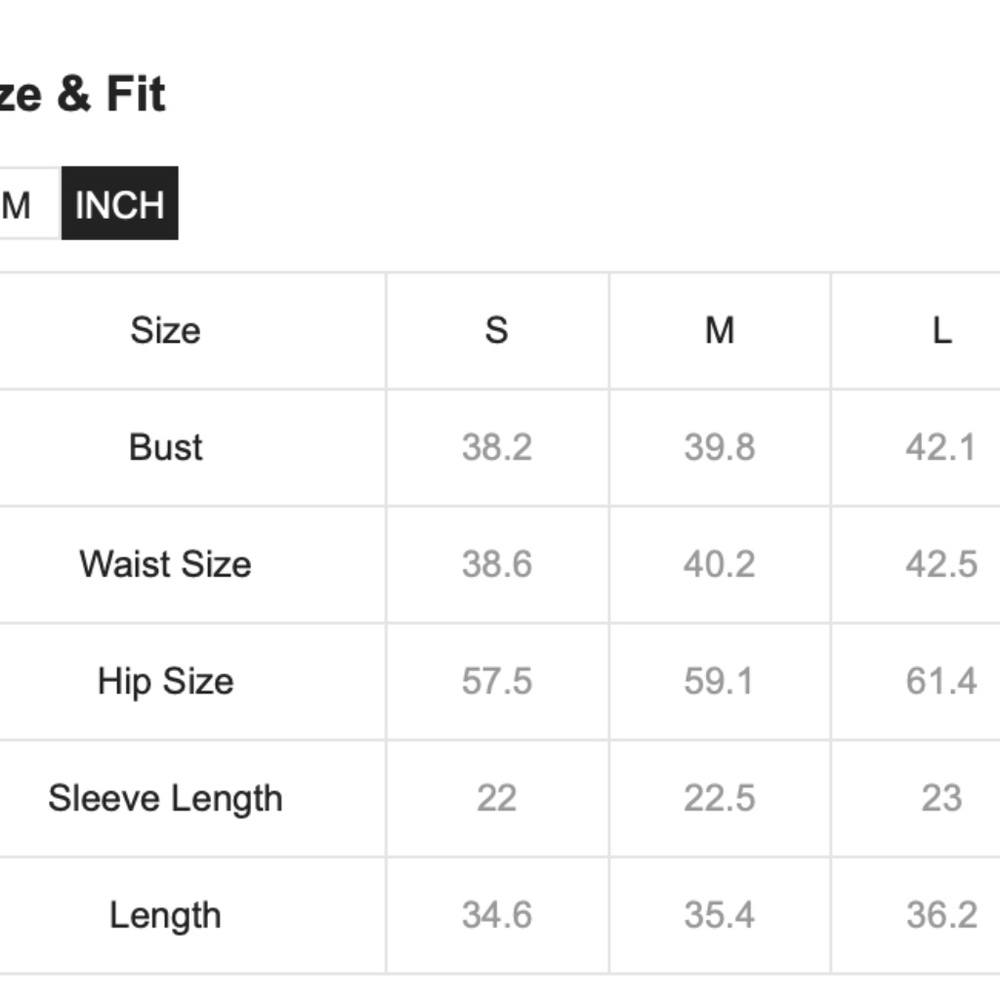Click the 36.2 length measurement cell
Screen dimensions: 1000x1000
click(941, 915)
